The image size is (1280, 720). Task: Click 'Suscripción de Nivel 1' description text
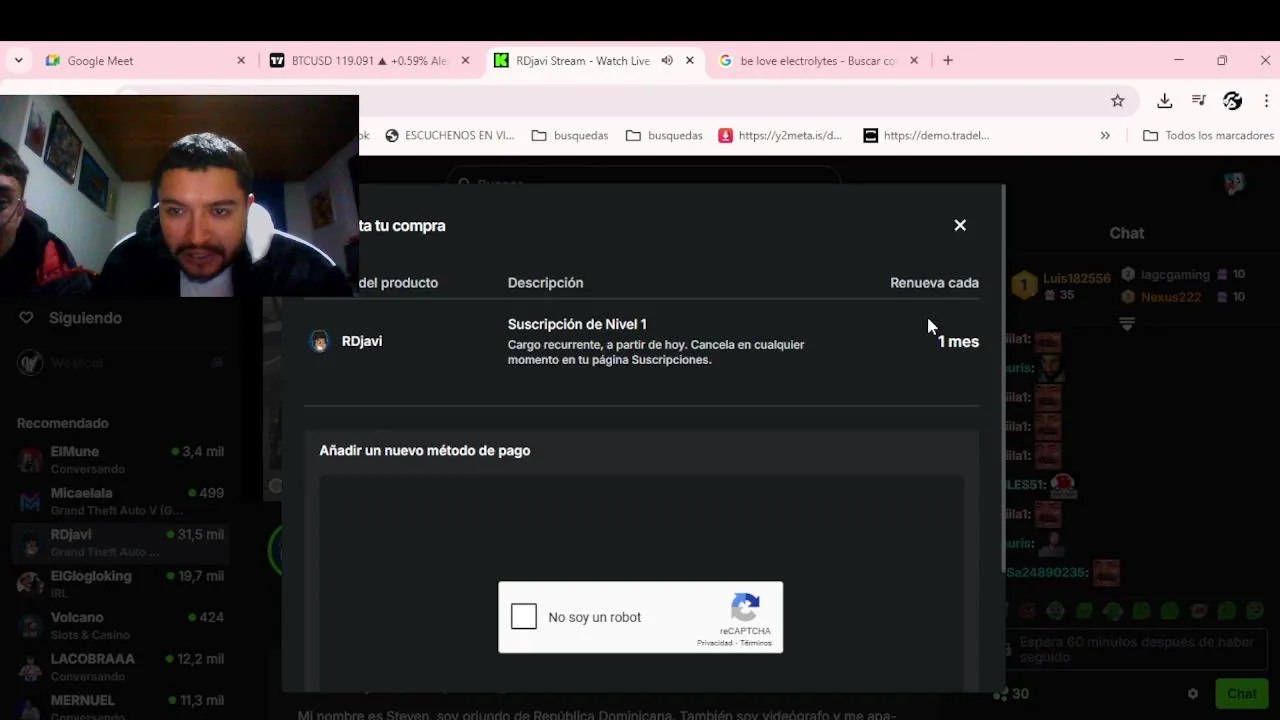pos(577,324)
